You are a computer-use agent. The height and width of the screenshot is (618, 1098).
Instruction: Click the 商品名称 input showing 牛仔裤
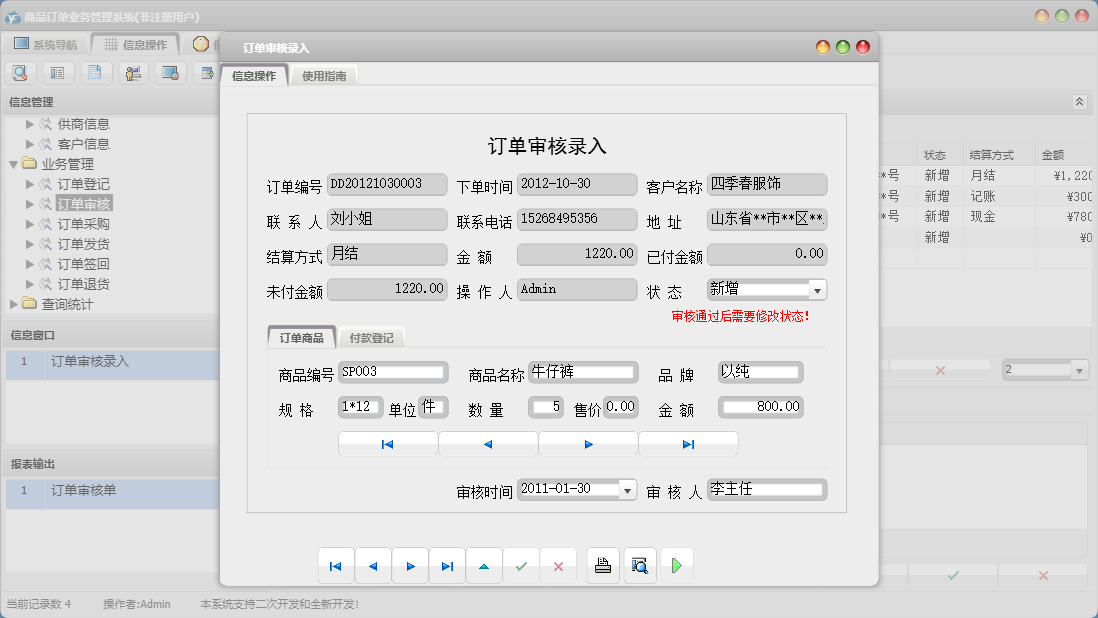(x=583, y=370)
